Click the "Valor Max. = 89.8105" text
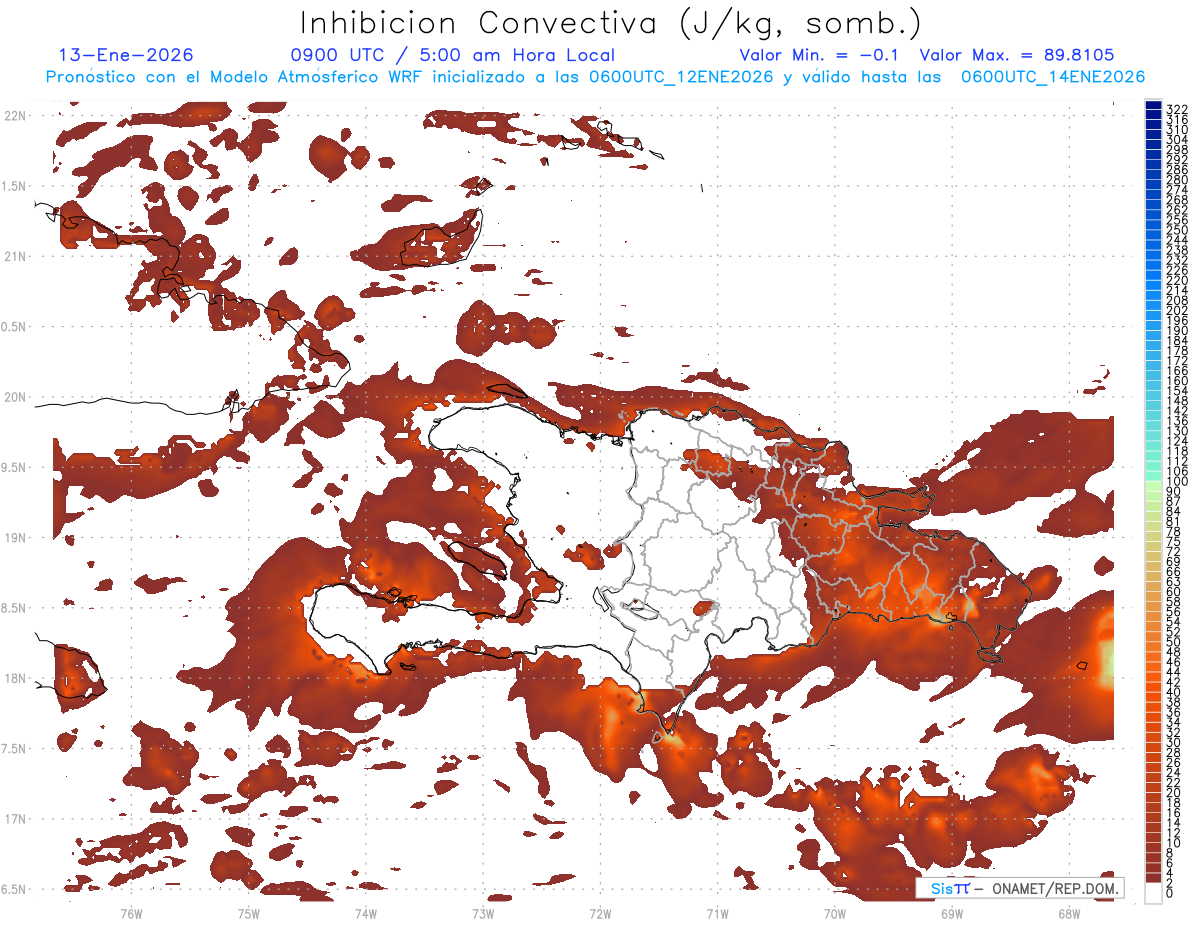This screenshot has height=927, width=1200. click(x=1017, y=55)
